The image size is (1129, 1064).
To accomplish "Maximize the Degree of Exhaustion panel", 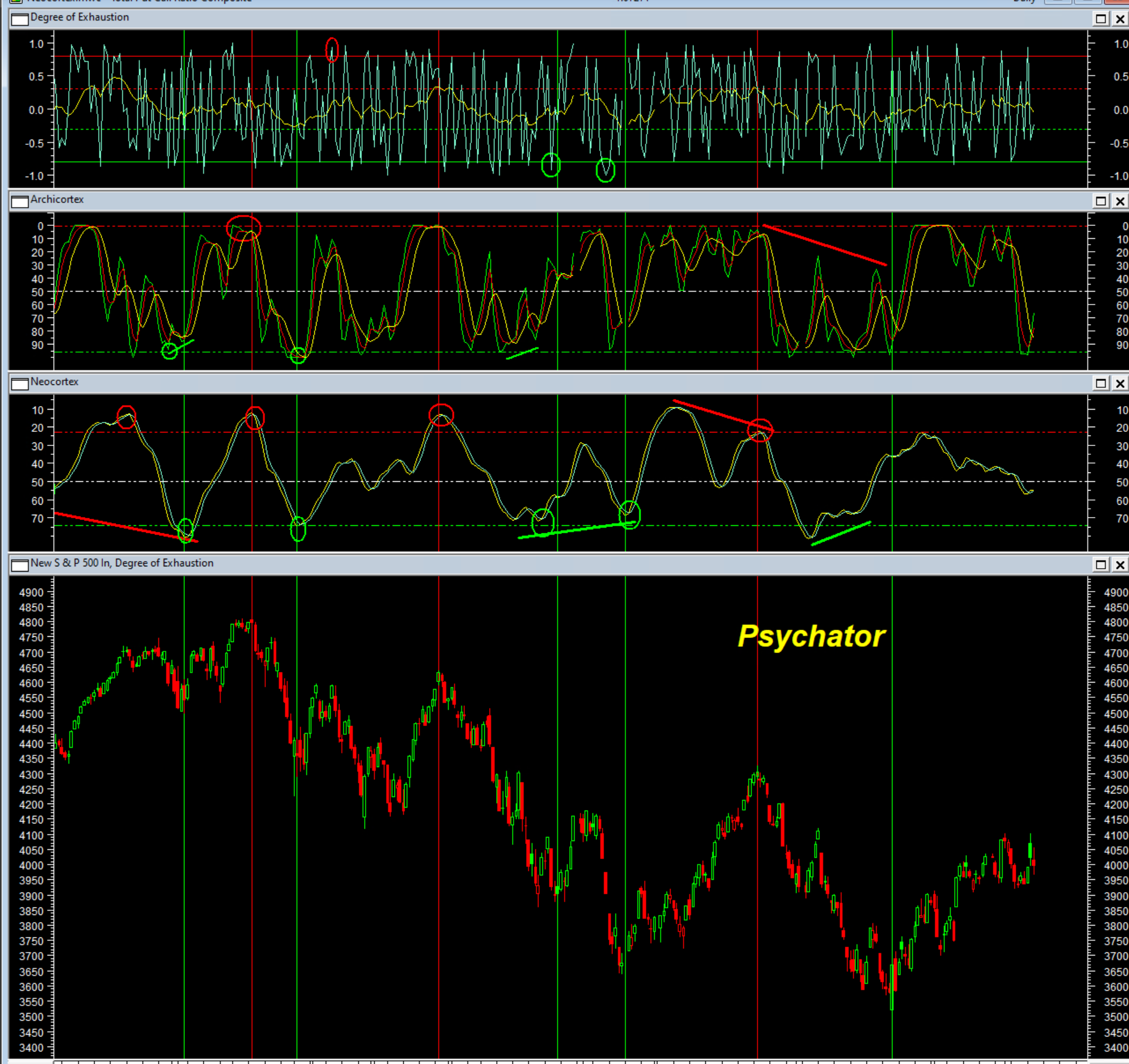I will click(1101, 19).
